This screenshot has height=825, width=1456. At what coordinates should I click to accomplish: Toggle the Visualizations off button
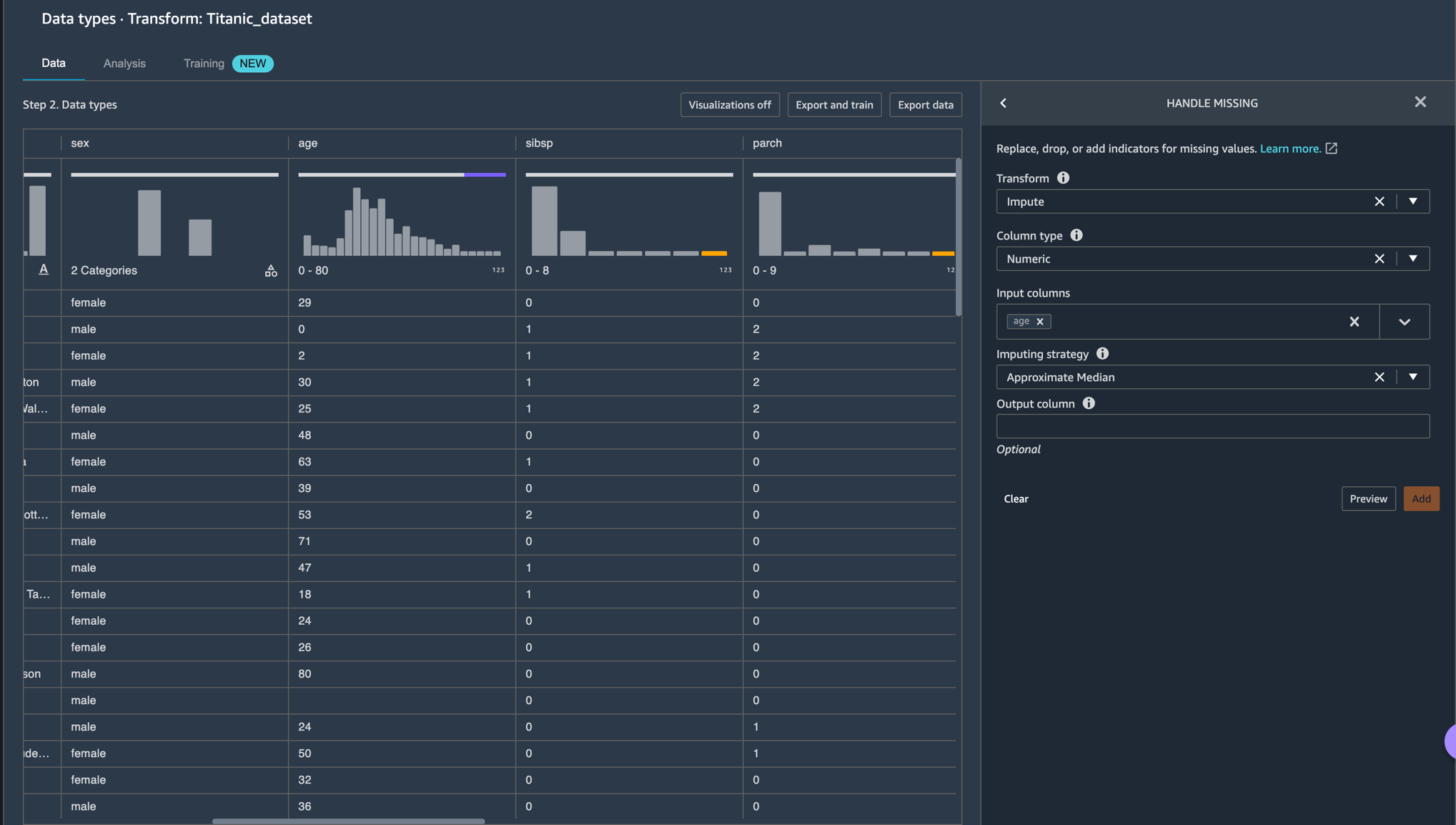729,104
